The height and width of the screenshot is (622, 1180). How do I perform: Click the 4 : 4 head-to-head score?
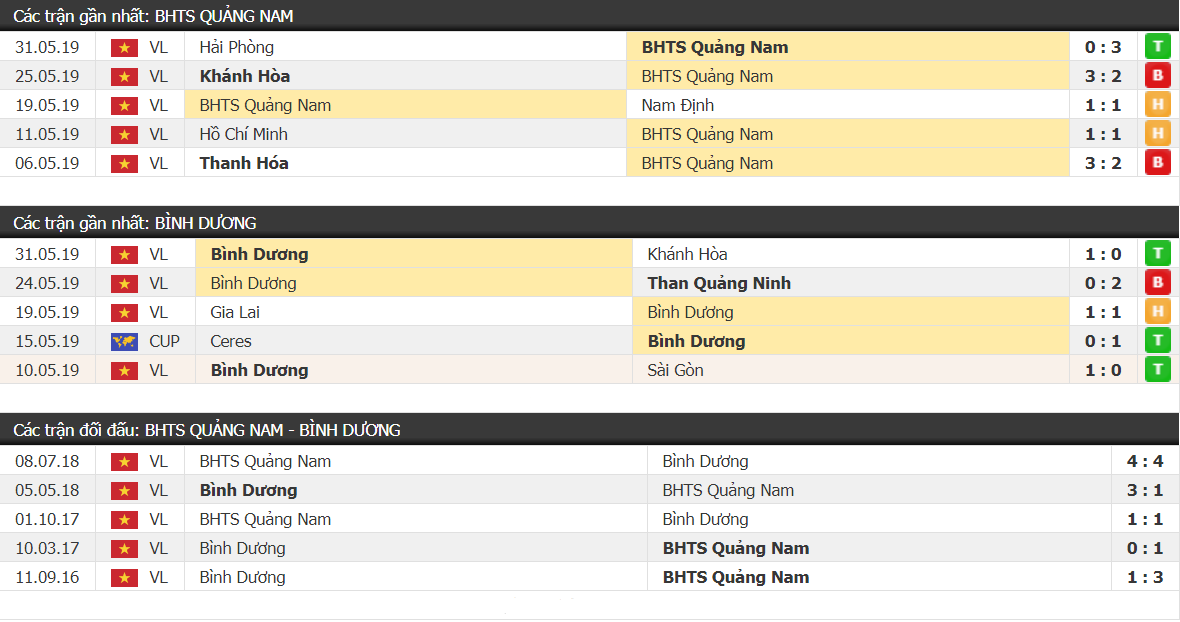[x=1144, y=461]
